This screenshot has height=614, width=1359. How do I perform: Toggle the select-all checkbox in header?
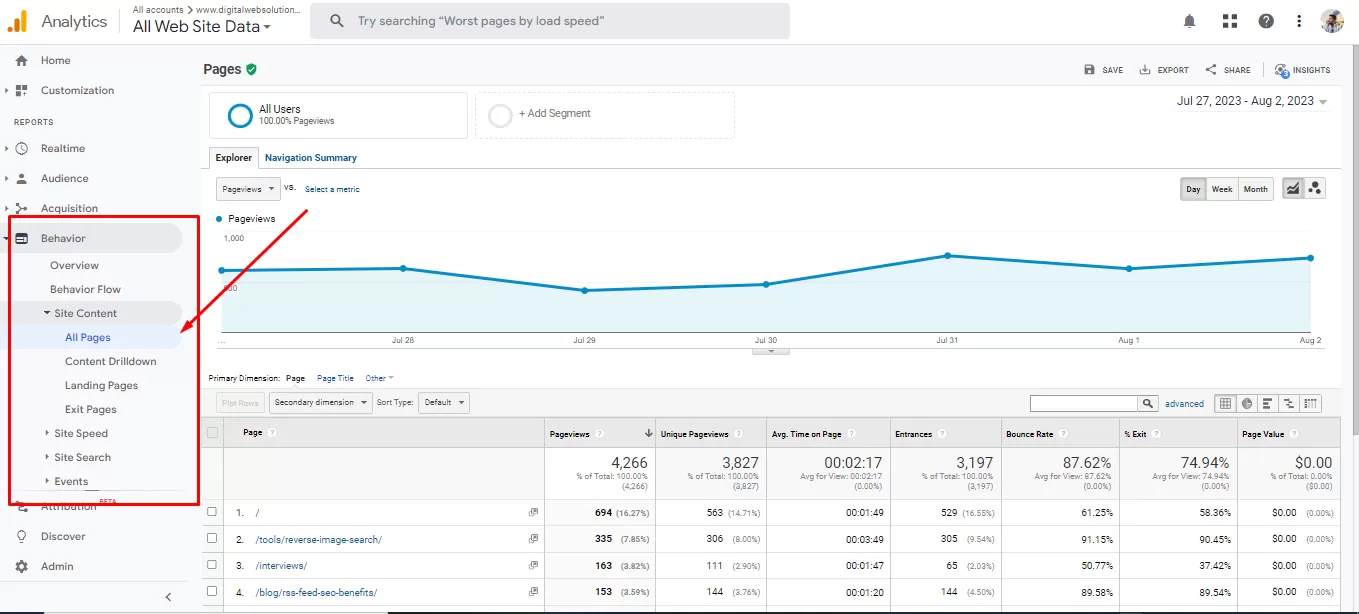pos(212,433)
